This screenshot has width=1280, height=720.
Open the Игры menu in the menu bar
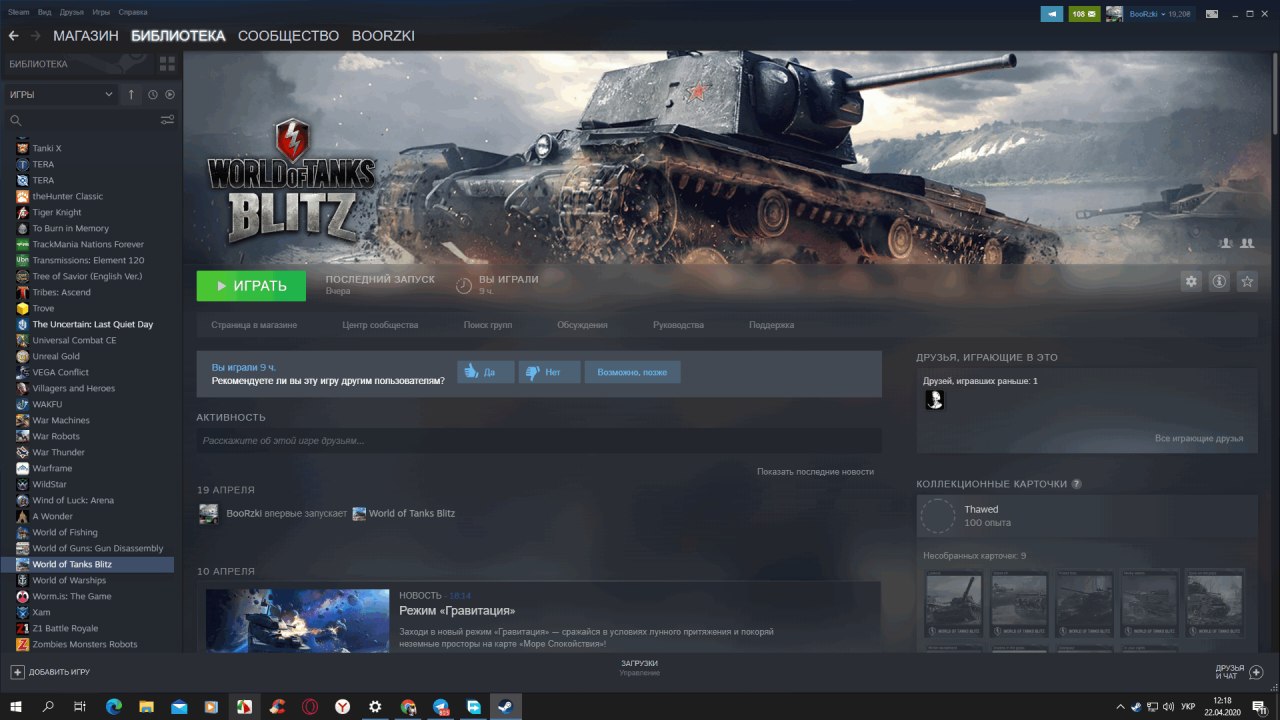click(x=101, y=12)
